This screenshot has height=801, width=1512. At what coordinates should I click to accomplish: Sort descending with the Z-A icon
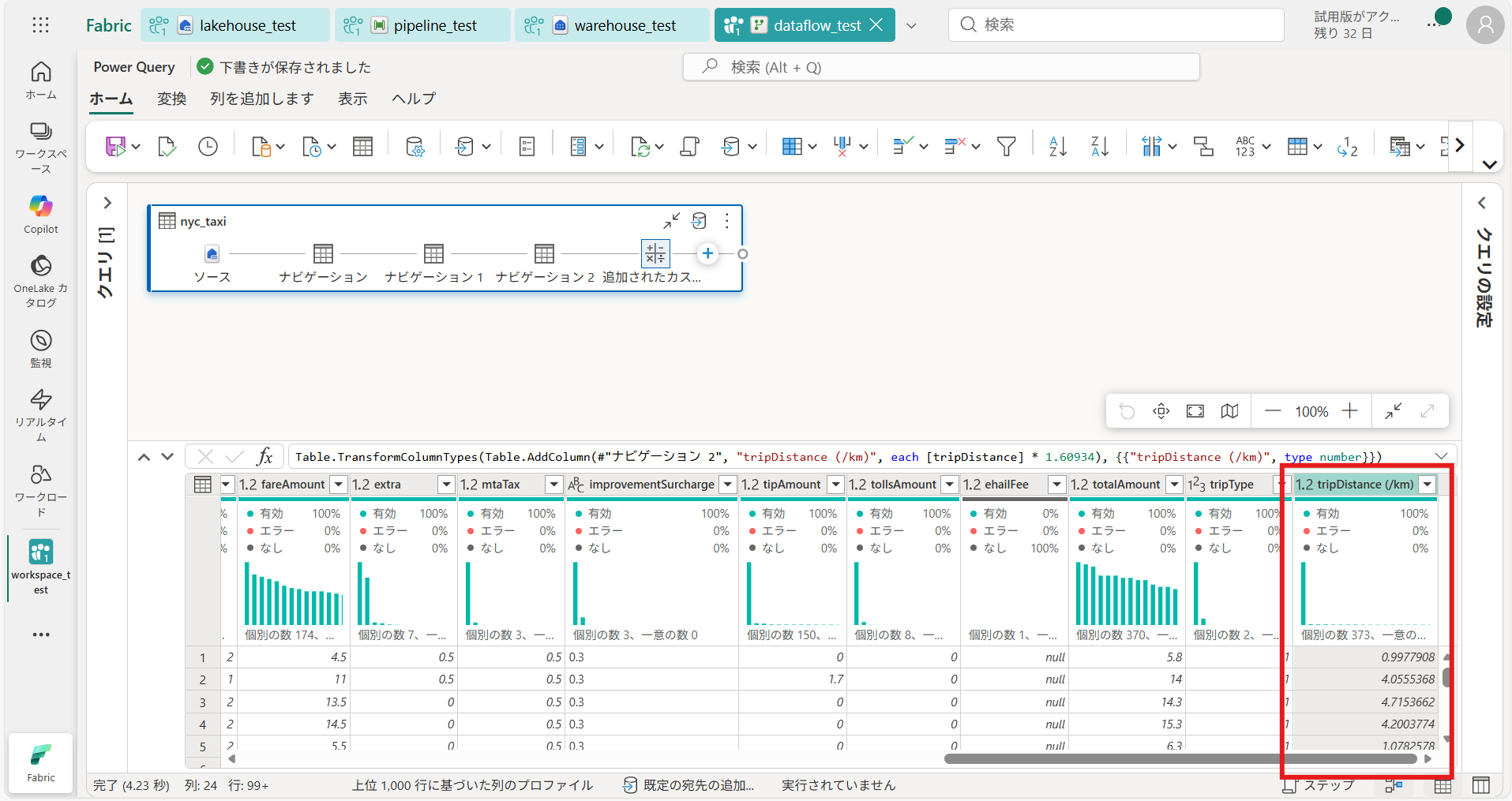tap(1099, 146)
